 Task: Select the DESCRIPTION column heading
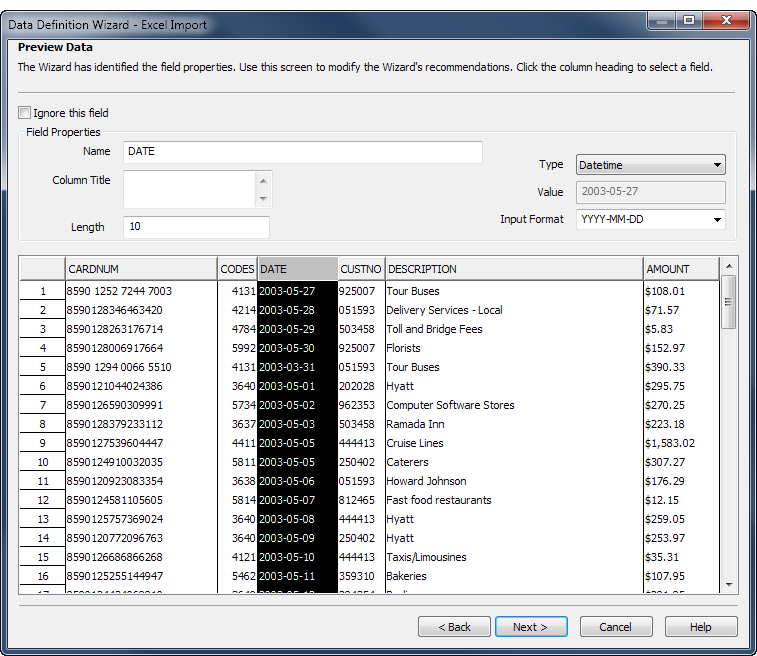tap(513, 269)
